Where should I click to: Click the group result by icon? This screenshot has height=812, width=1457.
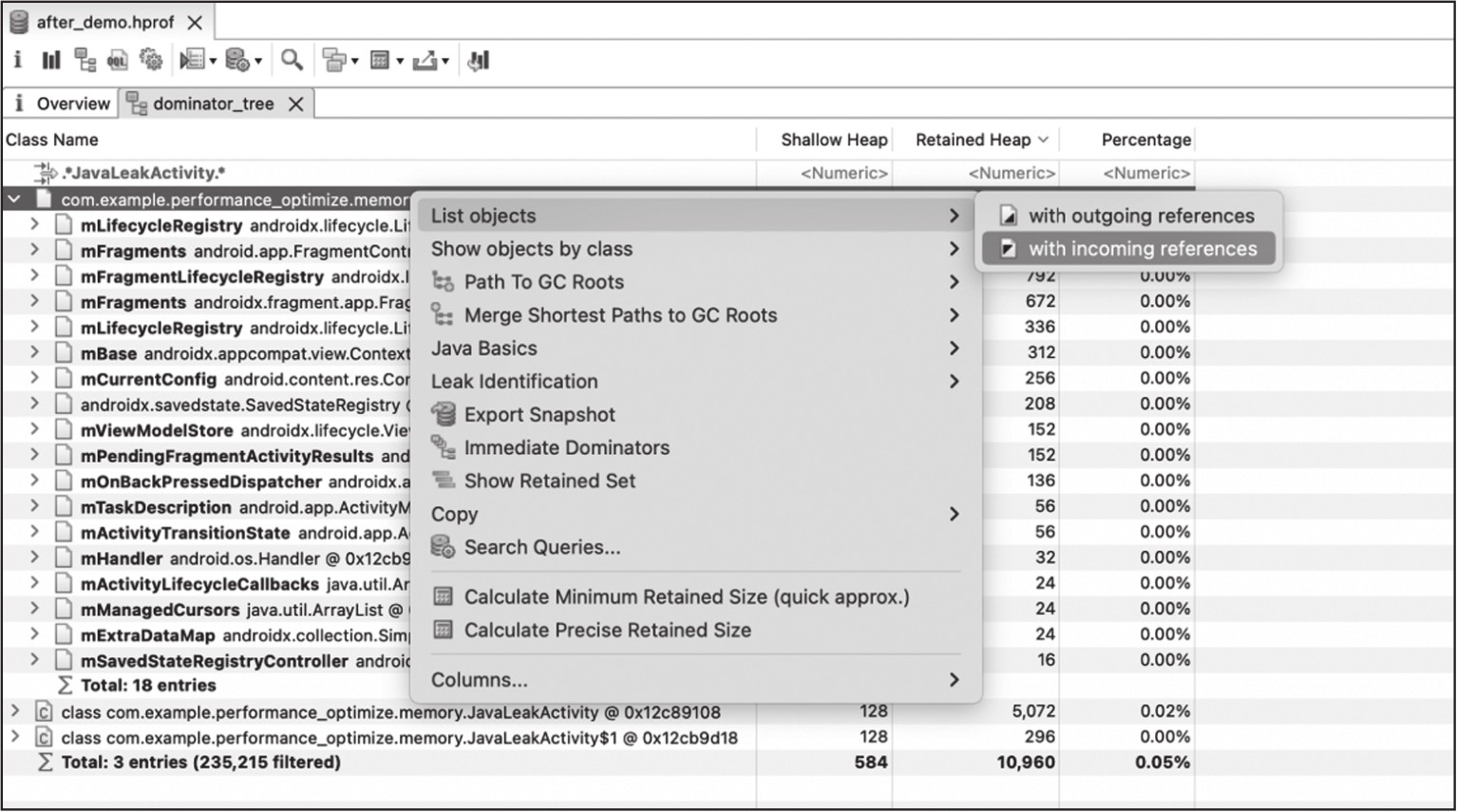point(334,61)
